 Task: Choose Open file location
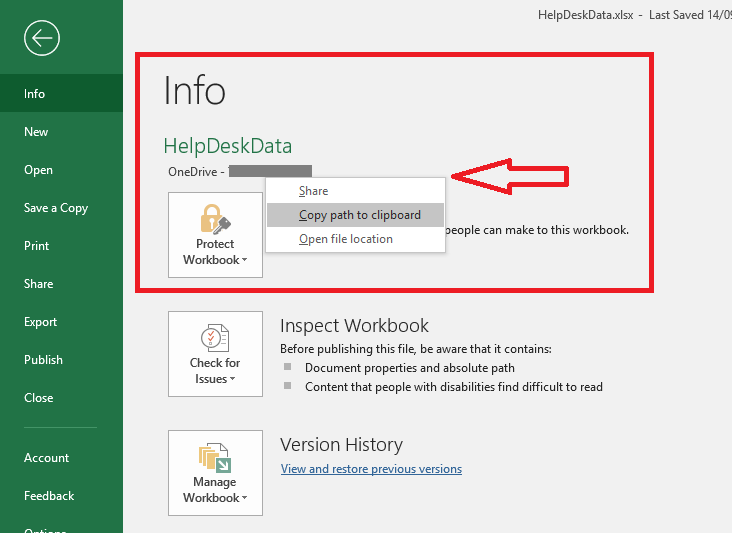point(355,239)
